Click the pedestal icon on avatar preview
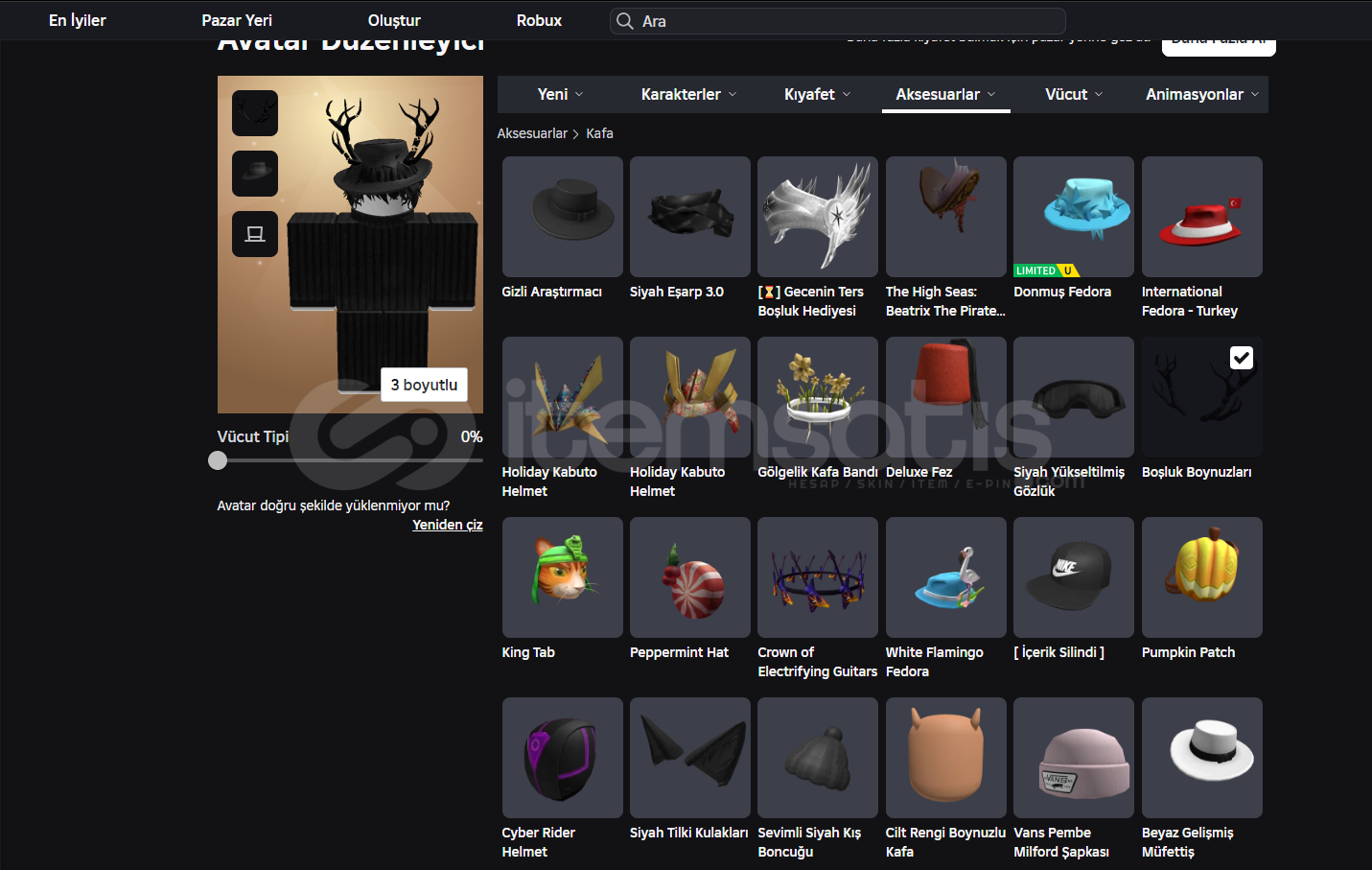This screenshot has width=1372, height=870. point(255,234)
